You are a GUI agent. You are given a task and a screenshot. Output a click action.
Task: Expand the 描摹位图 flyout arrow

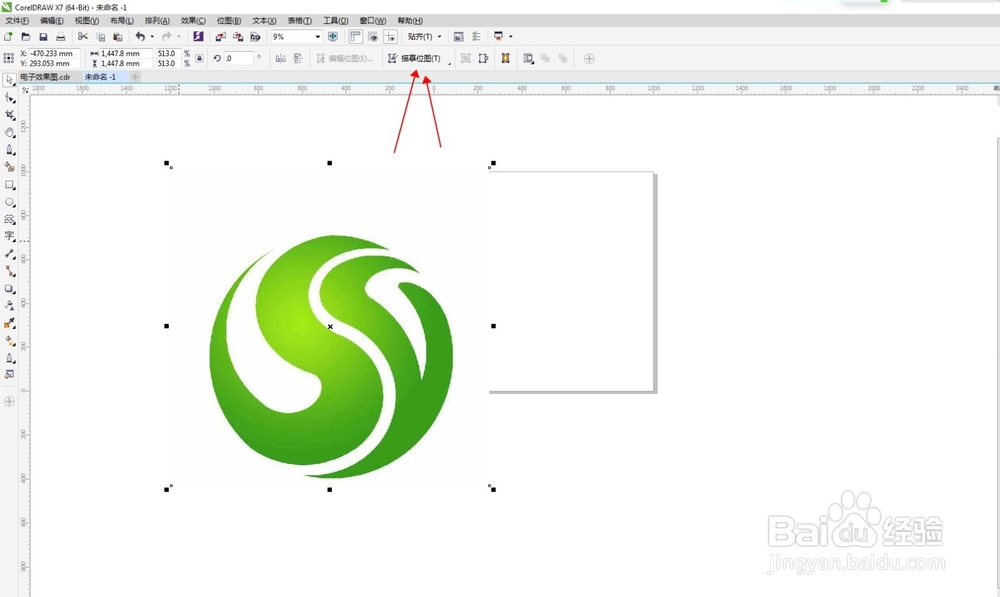(450, 63)
